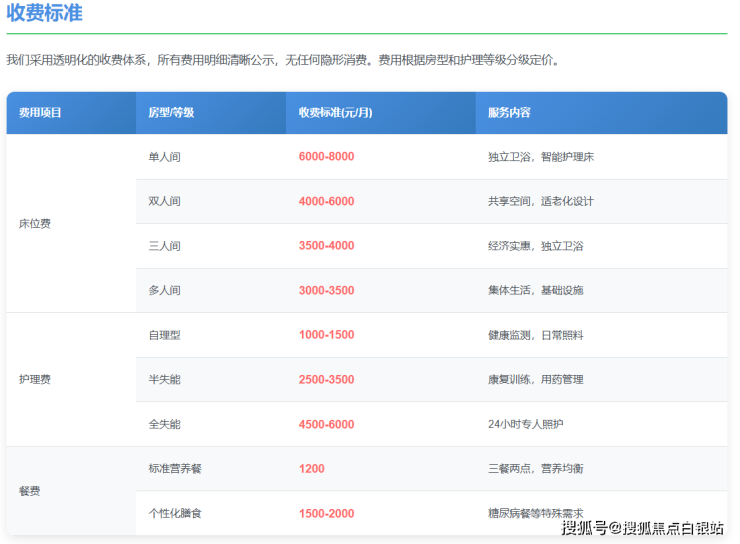Select the 床位费 category cell
The height and width of the screenshot is (544, 740).
coord(34,224)
